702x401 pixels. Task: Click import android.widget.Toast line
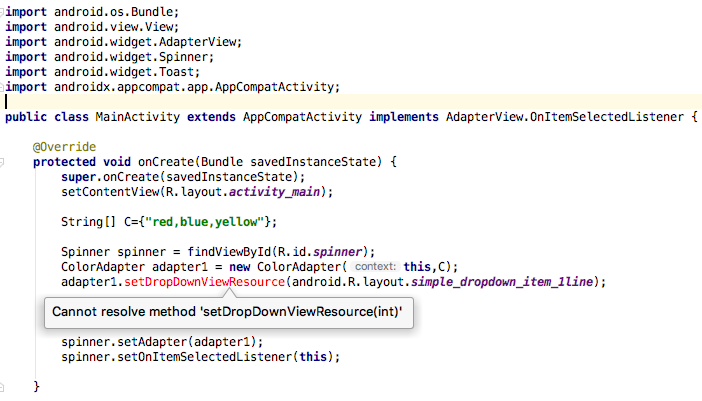pos(103,72)
